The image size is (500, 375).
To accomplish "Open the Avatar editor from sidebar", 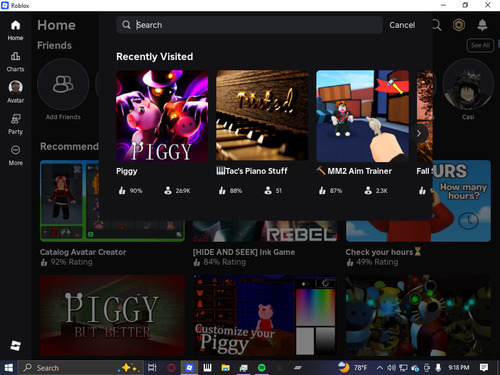I will (x=15, y=92).
